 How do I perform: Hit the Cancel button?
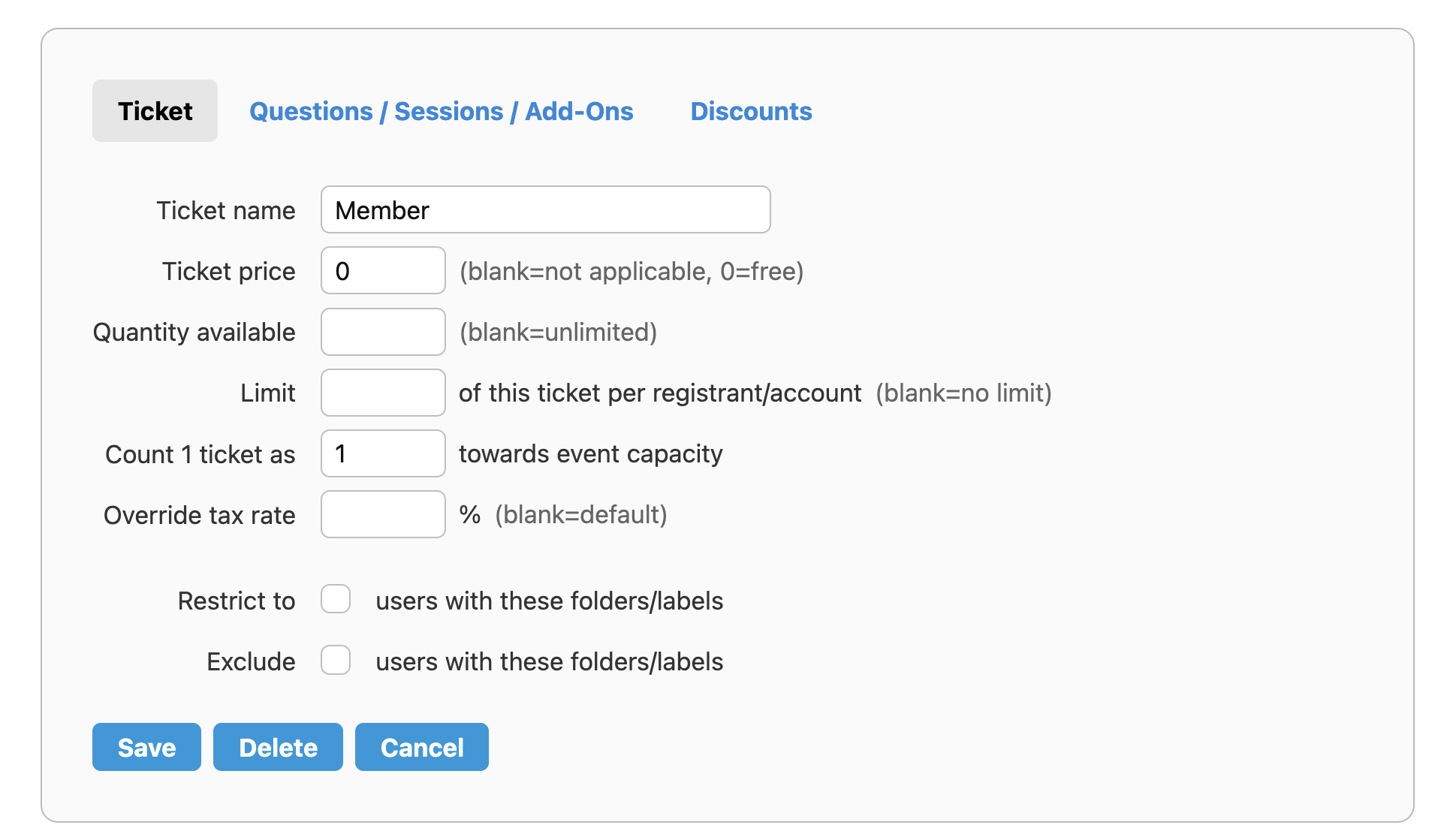(x=421, y=747)
